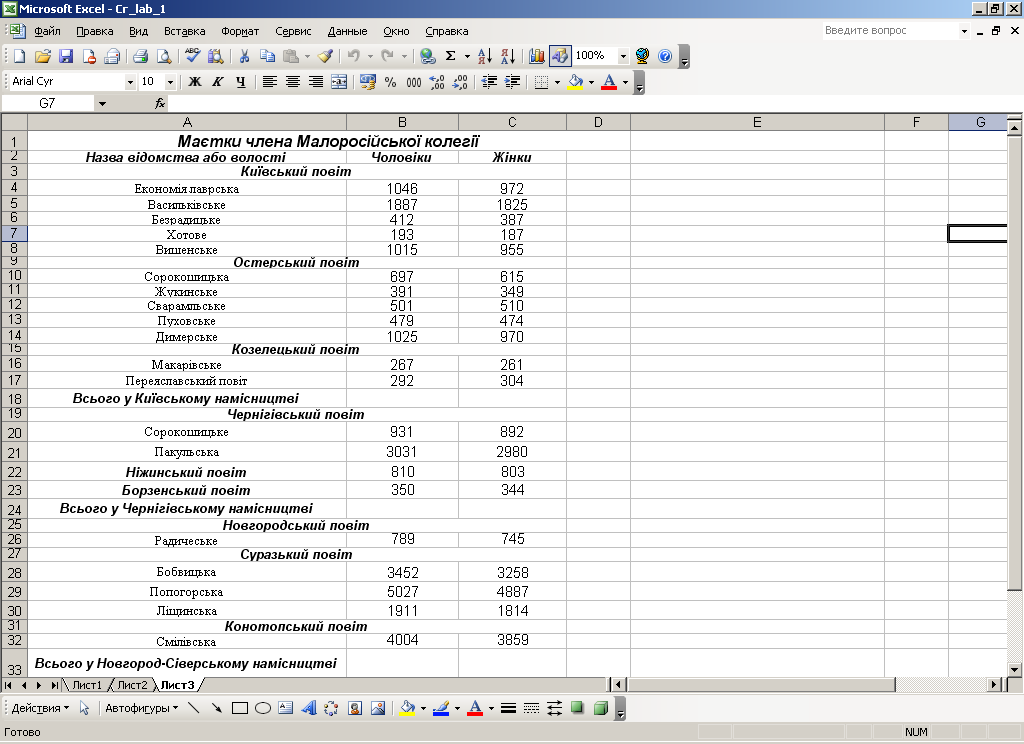Image resolution: width=1024 pixels, height=744 pixels.
Task: Sort descending with the Z-A icon
Action: pos(507,56)
